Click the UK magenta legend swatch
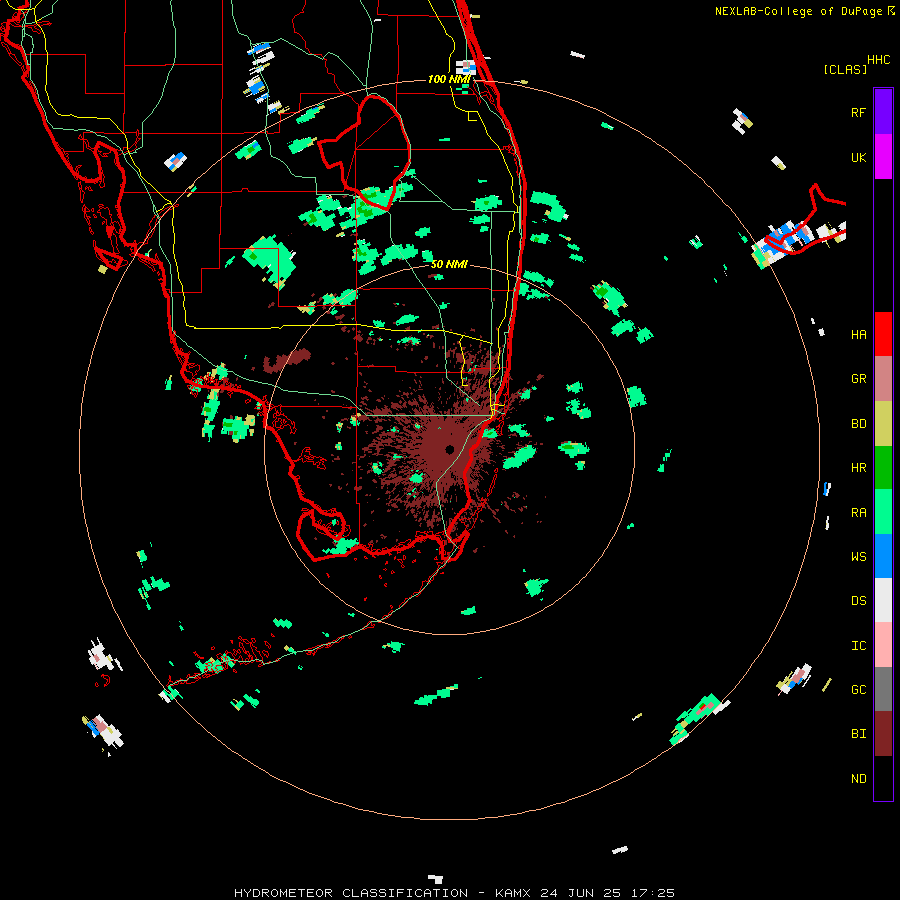Screen dimensions: 900x900 pos(883,157)
